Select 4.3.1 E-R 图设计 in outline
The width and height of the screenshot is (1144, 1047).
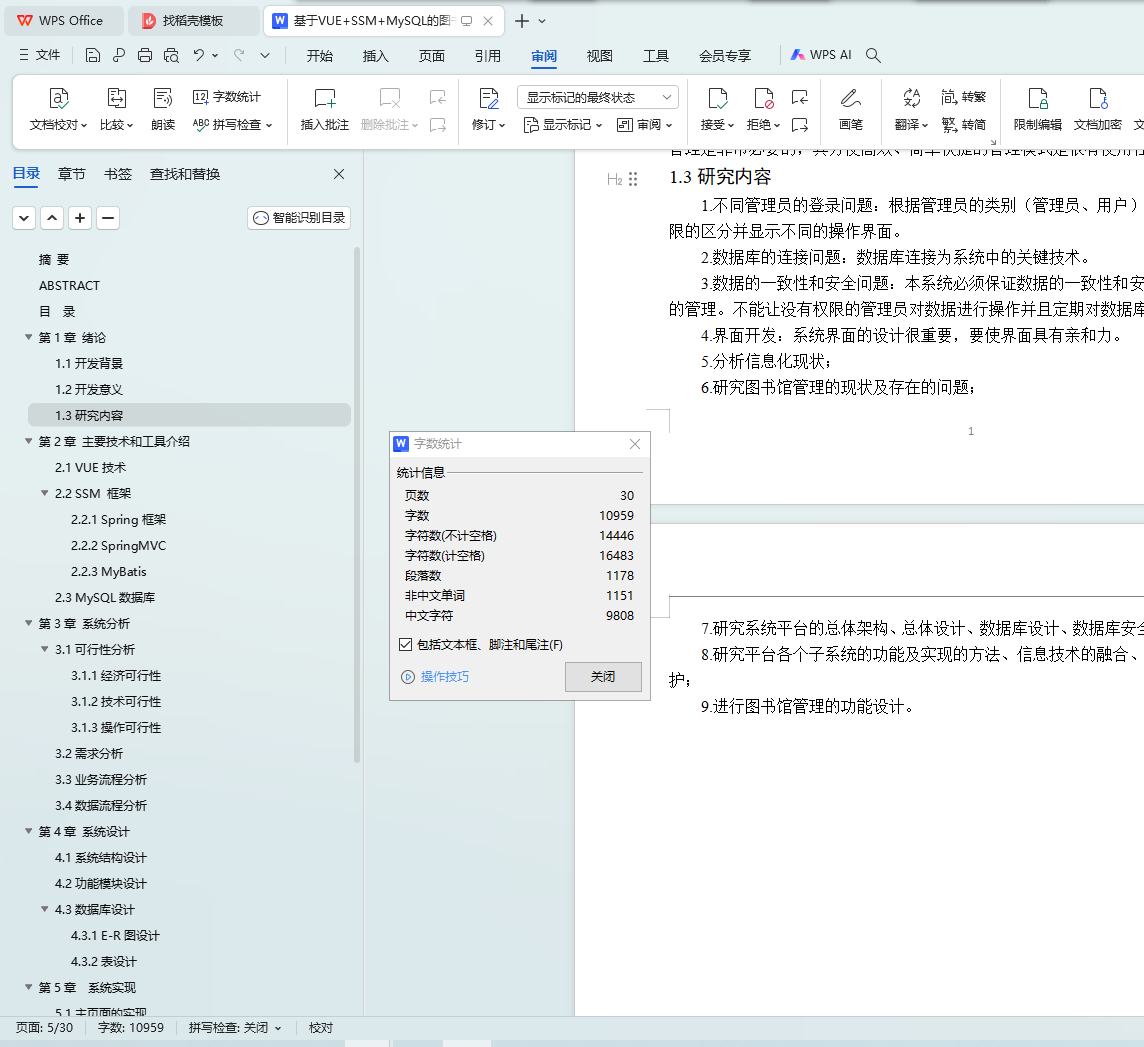[115, 935]
